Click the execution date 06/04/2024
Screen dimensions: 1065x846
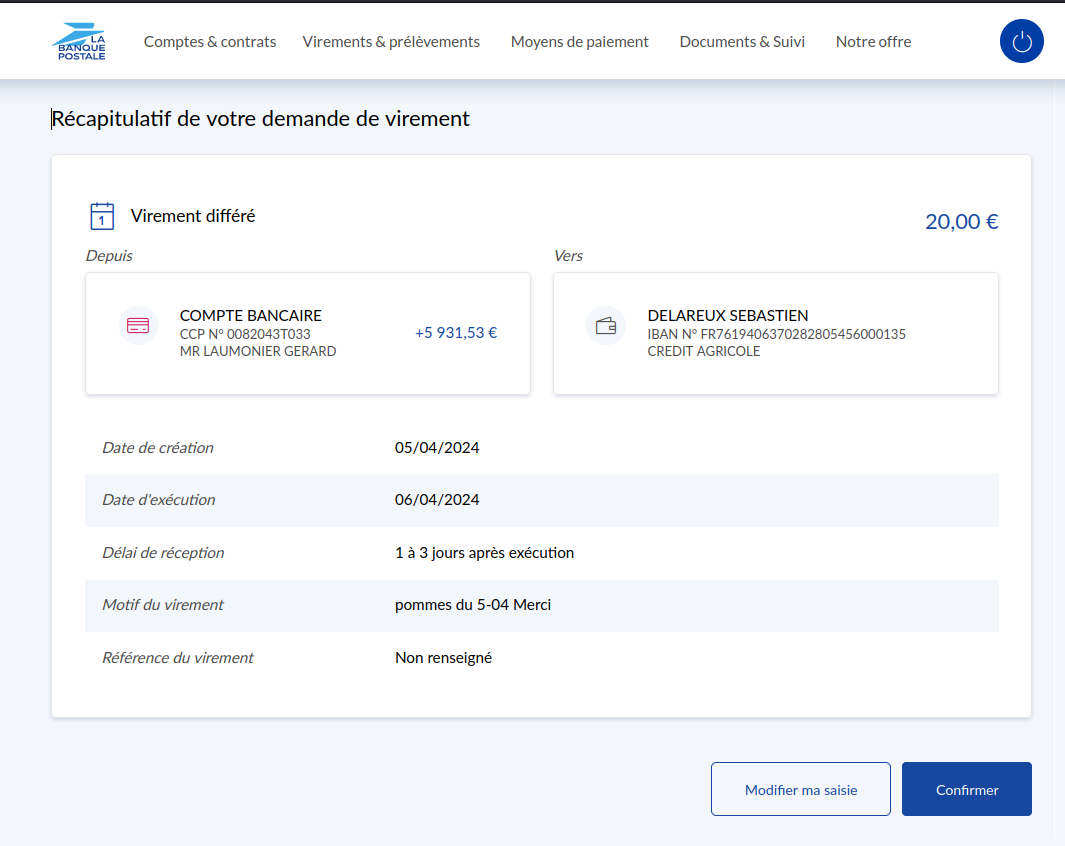pos(437,500)
